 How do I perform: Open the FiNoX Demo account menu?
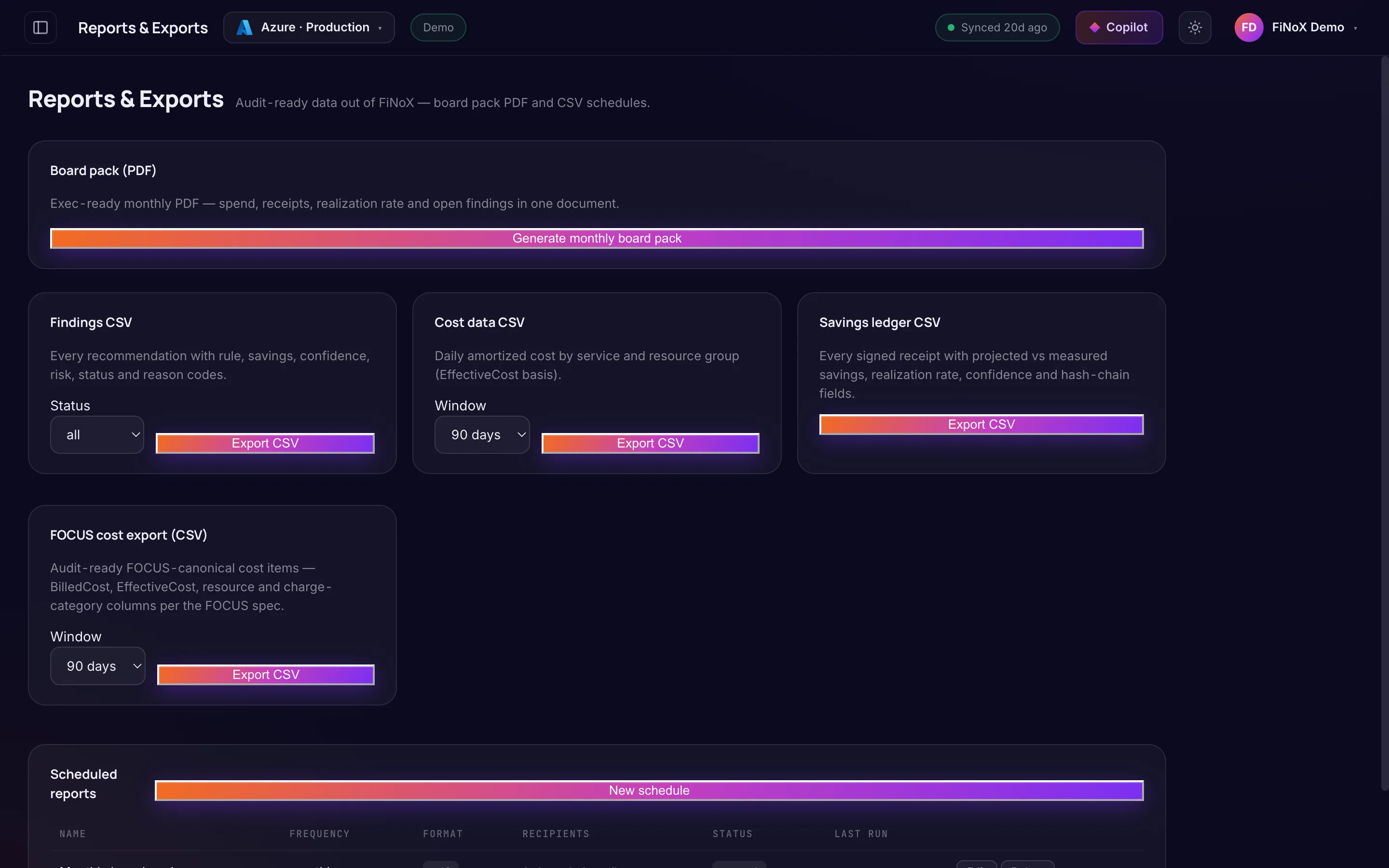pos(1296,27)
